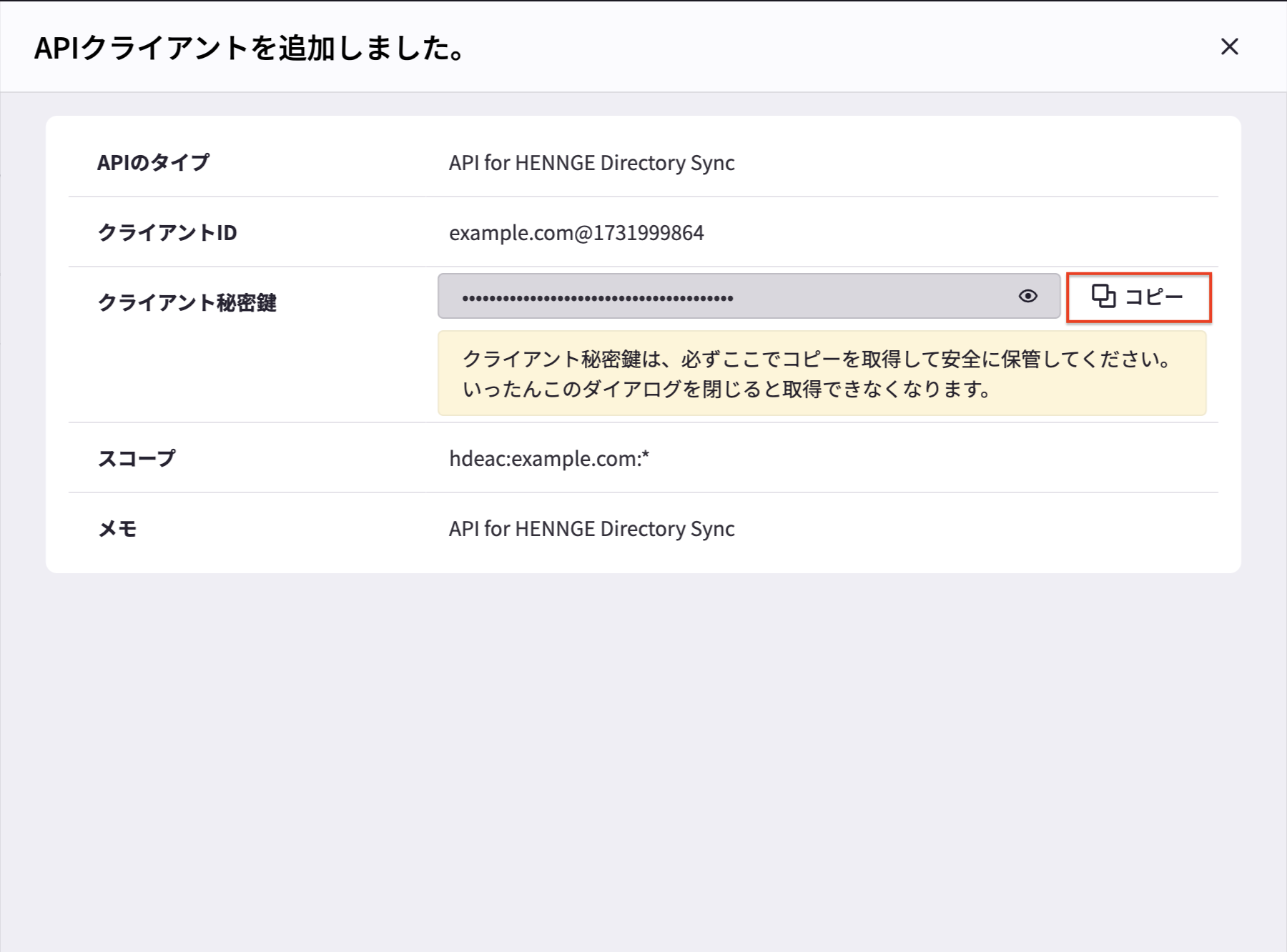This screenshot has height=952, width=1287.
Task: Click the APIのタイプ label
Action: pyautogui.click(x=154, y=163)
